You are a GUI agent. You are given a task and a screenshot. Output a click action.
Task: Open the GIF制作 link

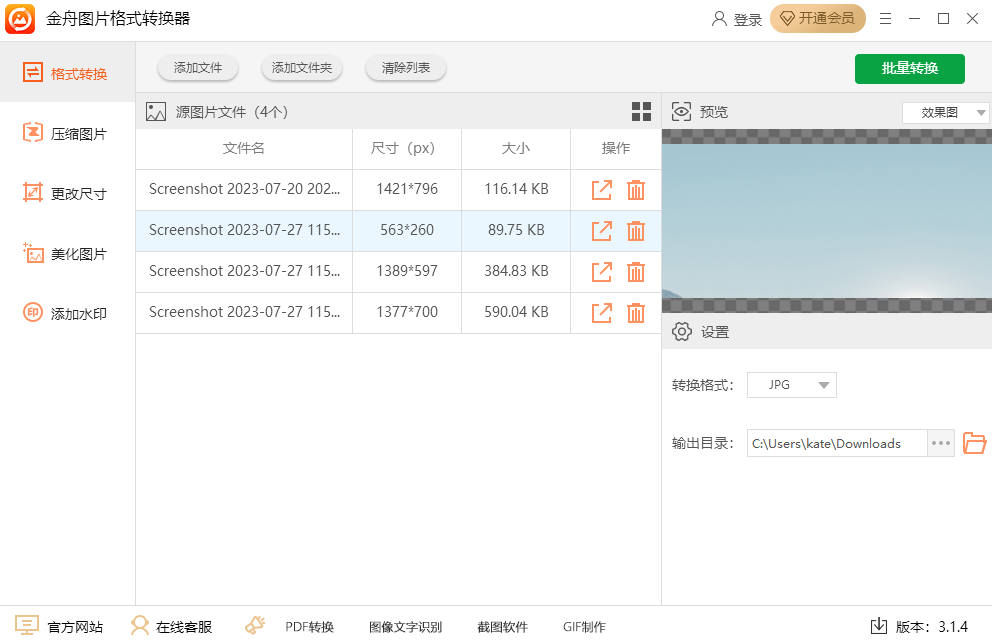(x=584, y=627)
